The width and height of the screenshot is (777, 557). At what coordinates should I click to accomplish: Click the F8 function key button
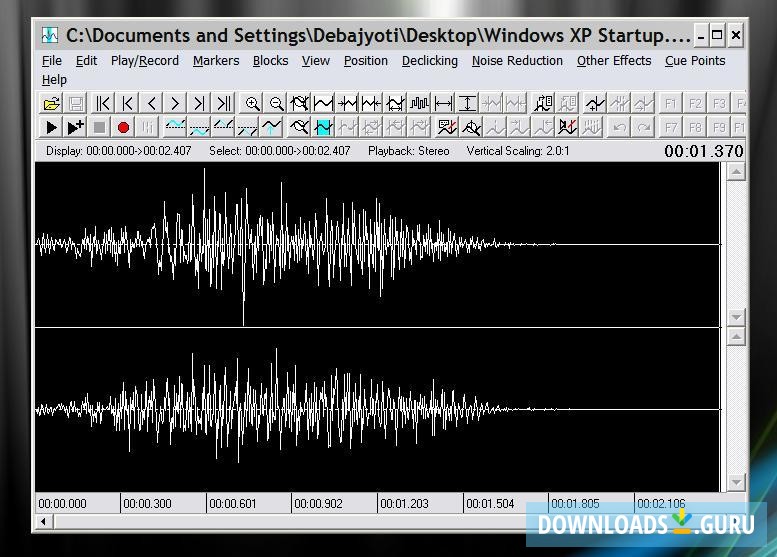click(695, 127)
